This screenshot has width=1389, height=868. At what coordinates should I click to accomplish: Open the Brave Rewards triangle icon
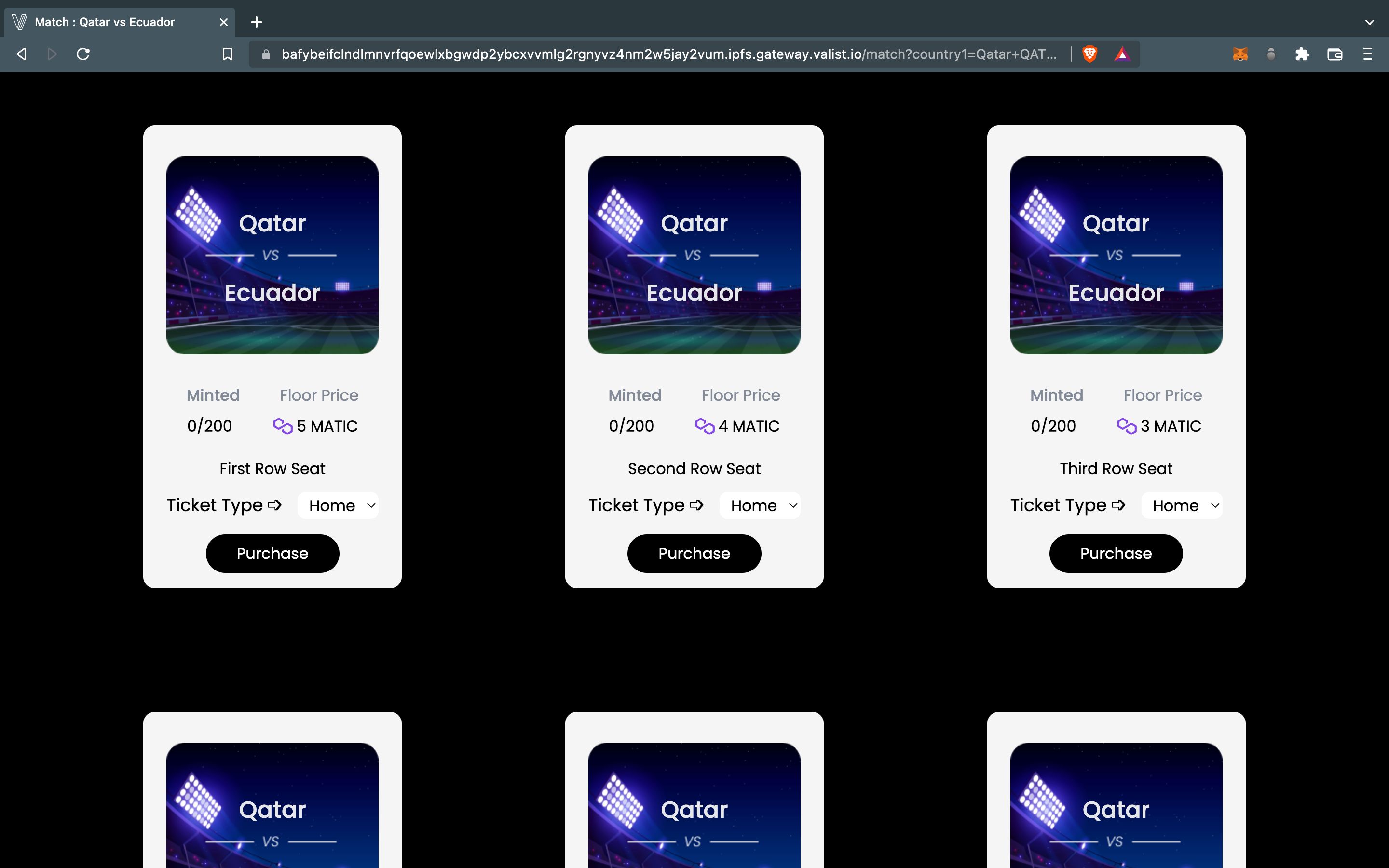[x=1122, y=54]
